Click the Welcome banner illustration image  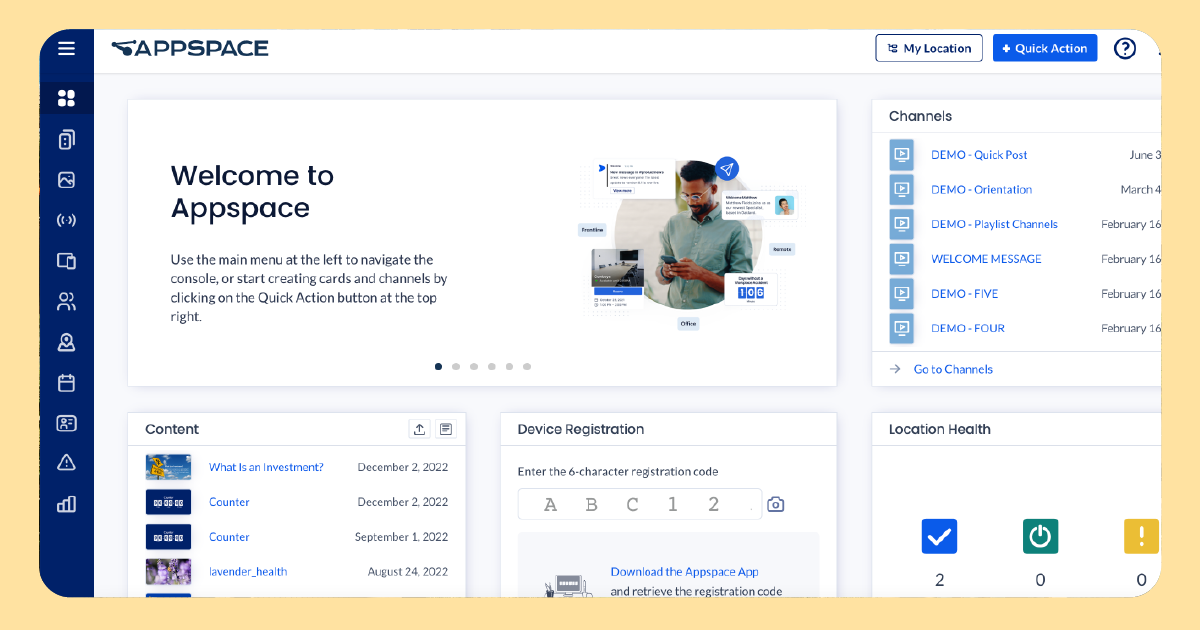690,243
